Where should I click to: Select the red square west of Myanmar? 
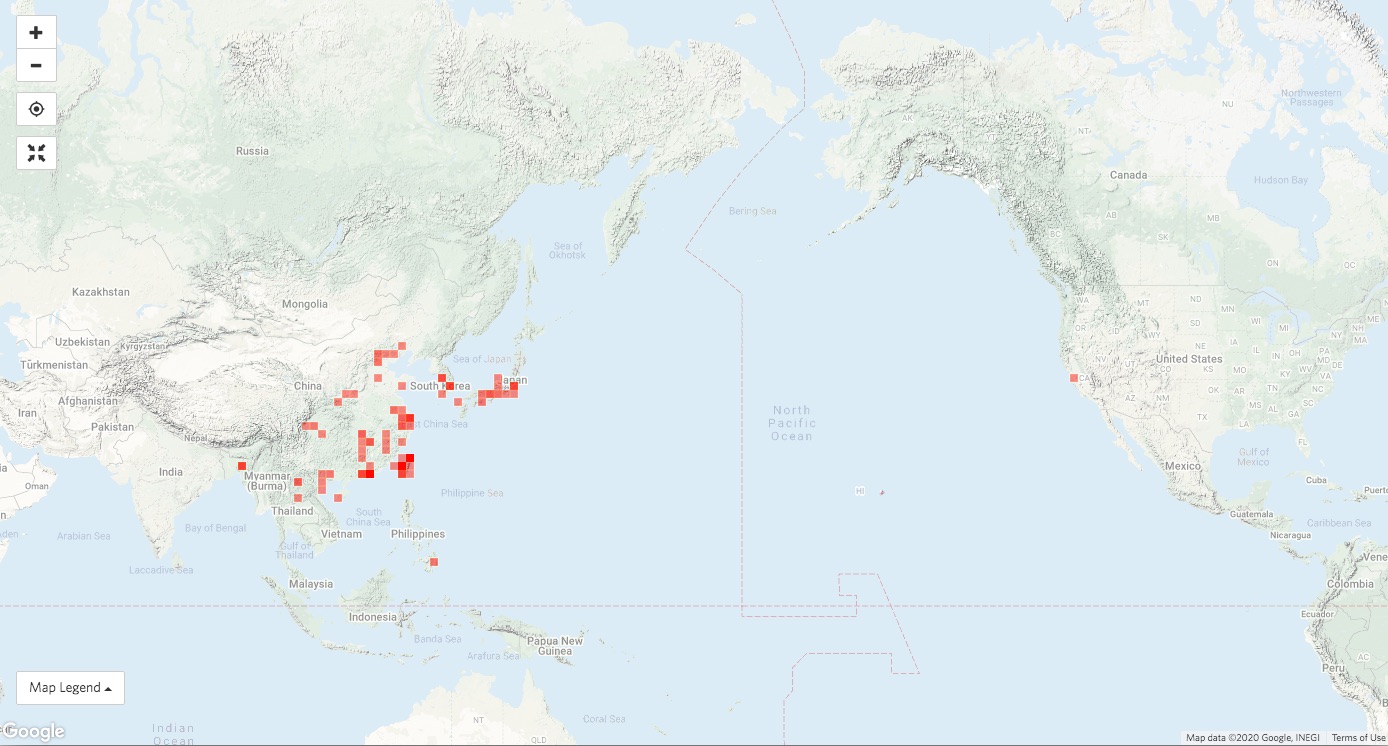point(241,465)
